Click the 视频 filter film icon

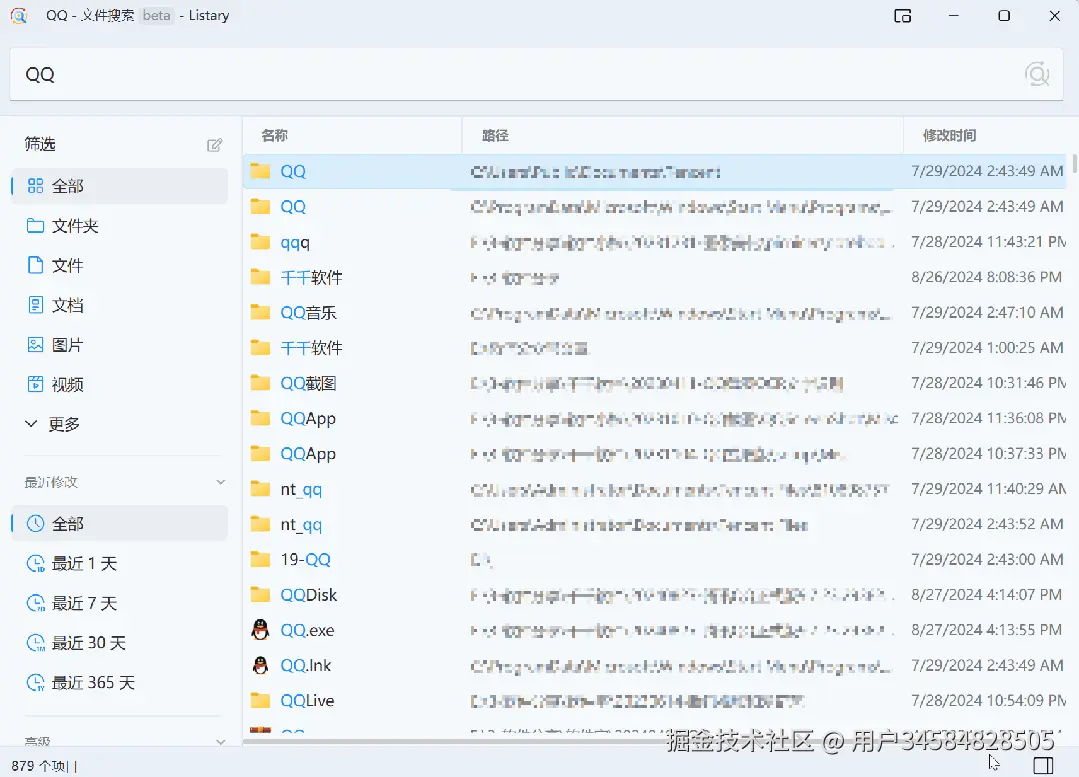pyautogui.click(x=35, y=384)
